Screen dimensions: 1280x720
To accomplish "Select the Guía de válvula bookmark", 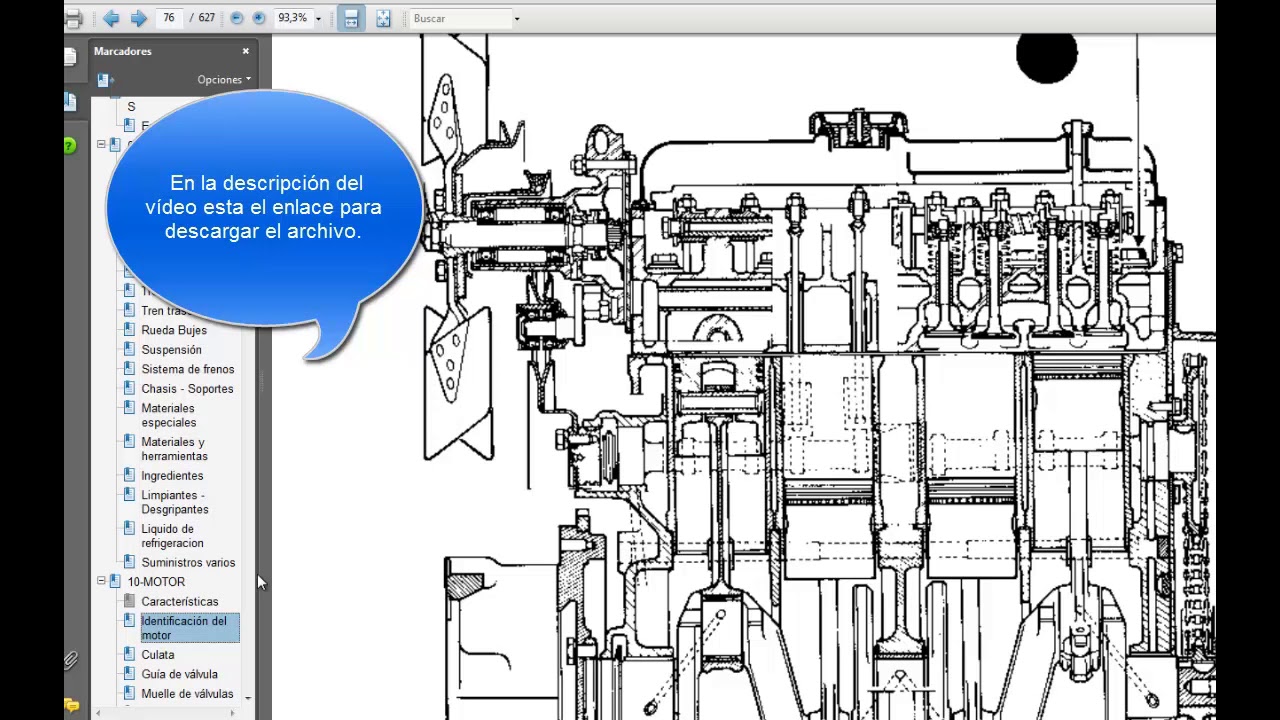I will click(179, 674).
